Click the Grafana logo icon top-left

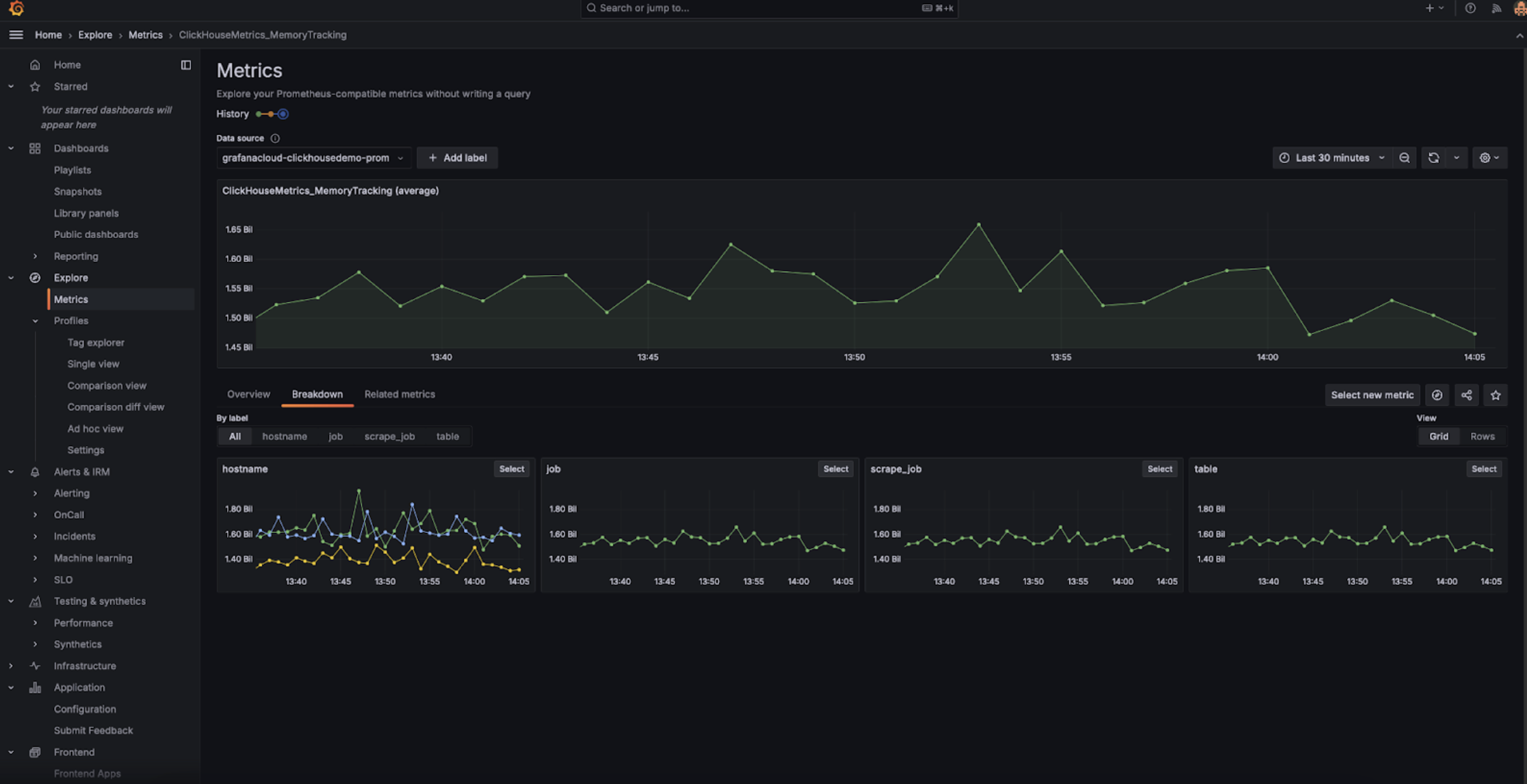point(16,8)
